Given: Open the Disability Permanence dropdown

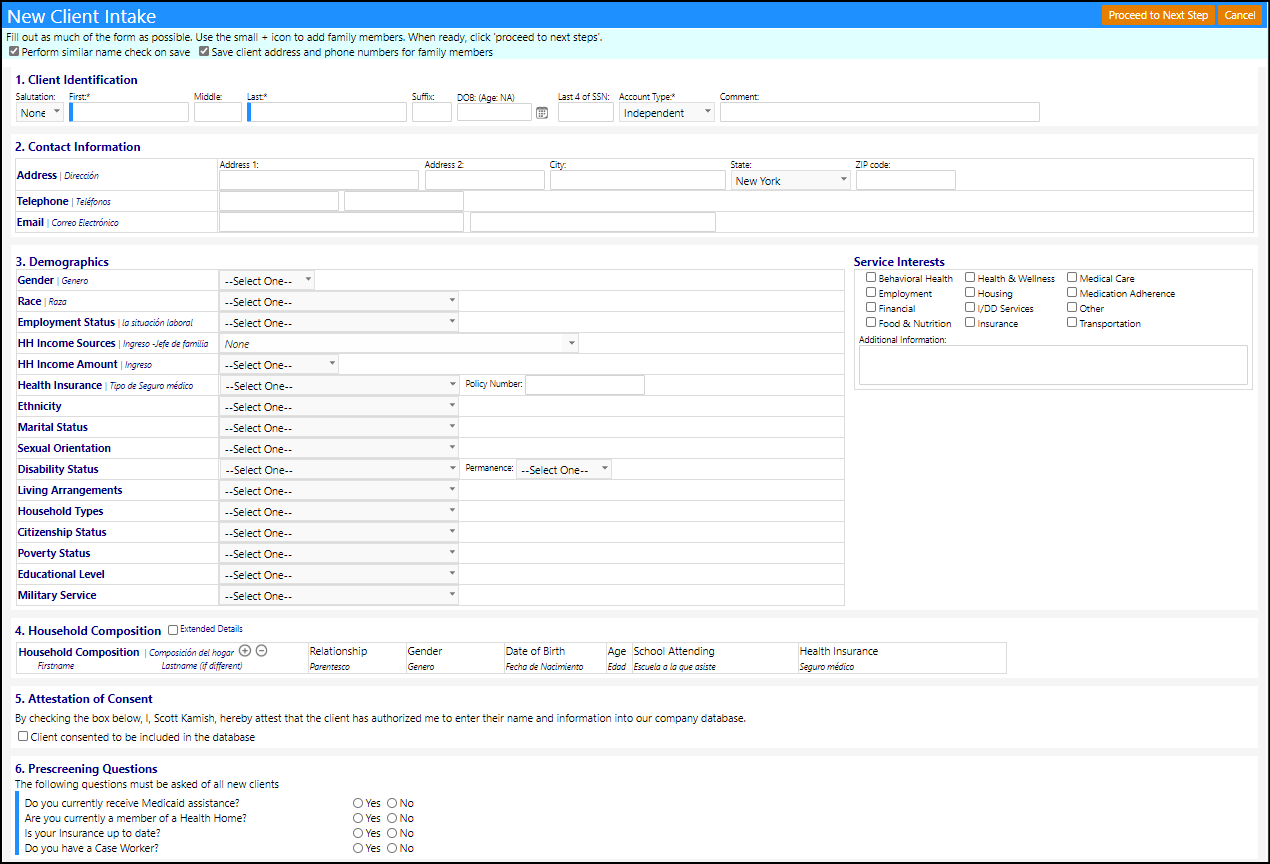Looking at the screenshot, I should pos(563,469).
